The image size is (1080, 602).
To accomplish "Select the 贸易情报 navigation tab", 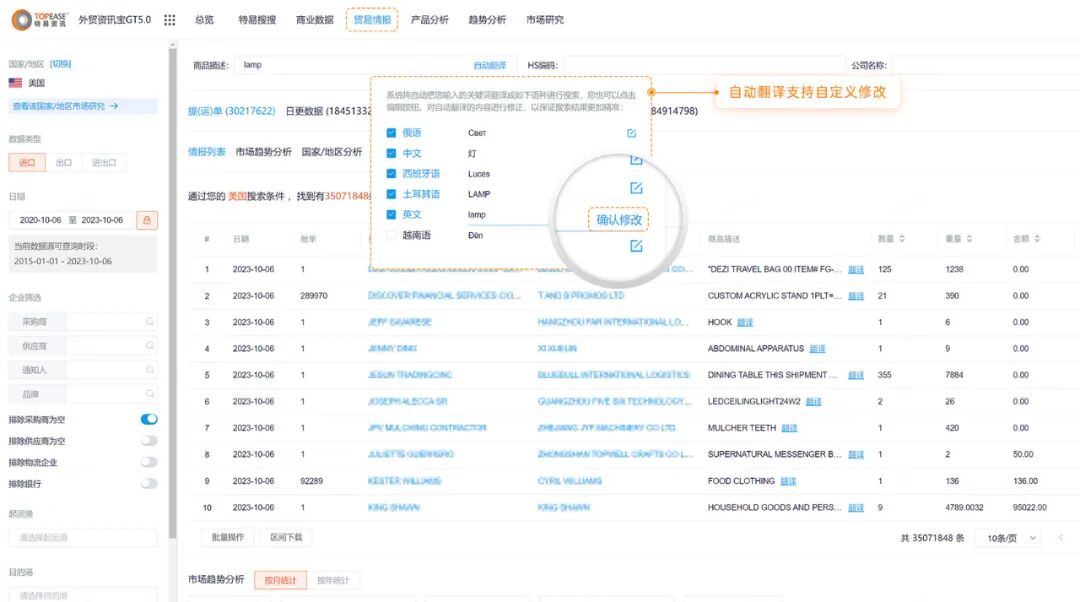I will [372, 20].
